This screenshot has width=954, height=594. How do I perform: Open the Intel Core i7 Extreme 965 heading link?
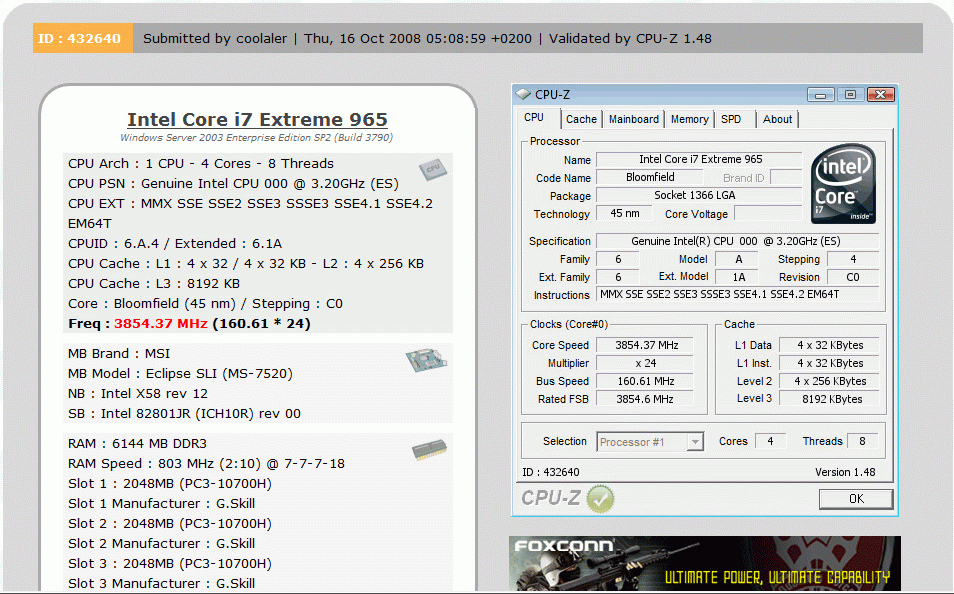click(x=257, y=119)
